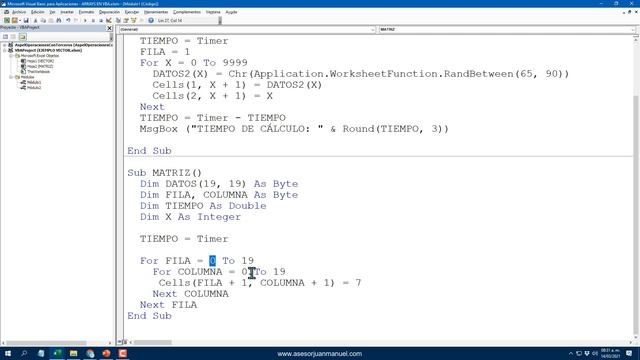The height and width of the screenshot is (360, 640).
Task: Click the Object Browser toolbar icon
Action: click(133, 20)
